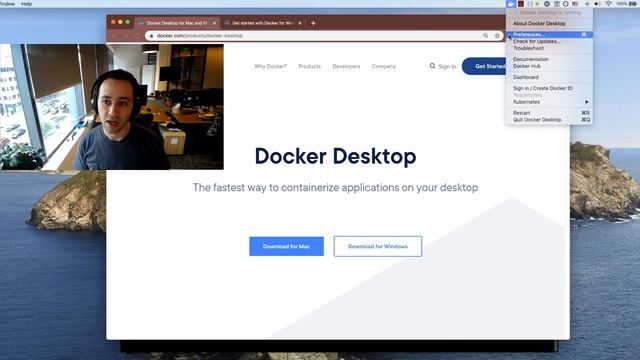Image resolution: width=640 pixels, height=360 pixels.
Task: Switch to Get started with Docker tab
Action: coord(263,23)
